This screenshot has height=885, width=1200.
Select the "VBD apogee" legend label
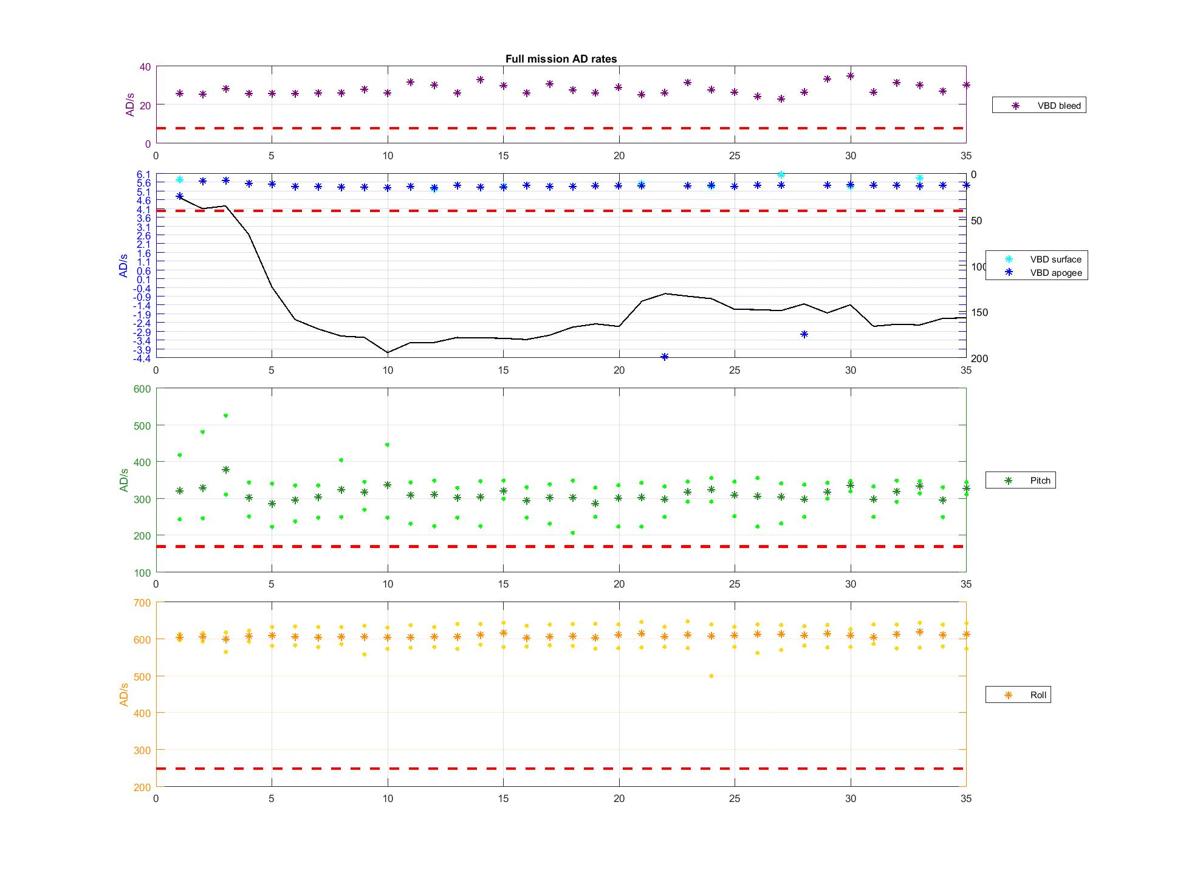pos(1055,272)
